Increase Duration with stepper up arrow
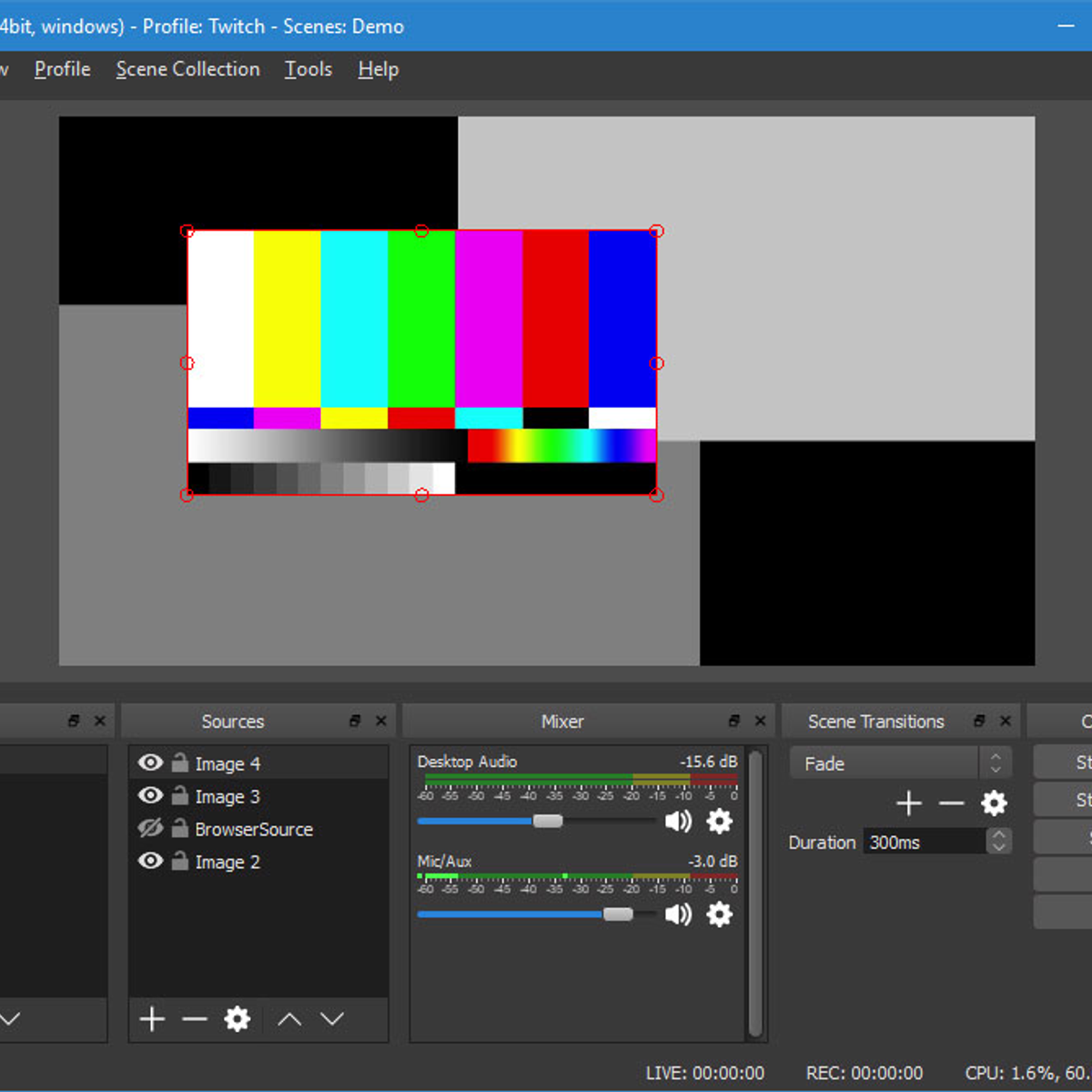This screenshot has height=1092, width=1092. click(x=998, y=835)
